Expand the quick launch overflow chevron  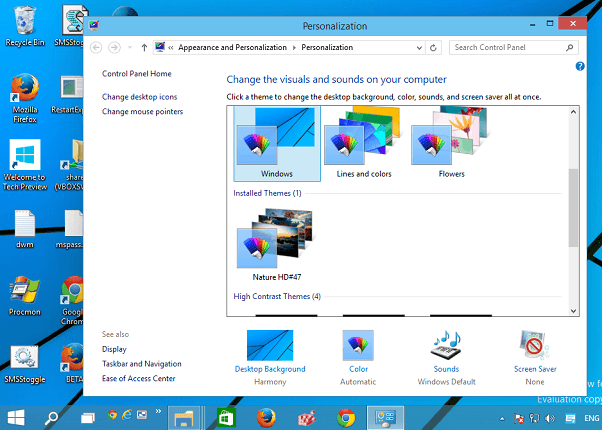(158, 411)
